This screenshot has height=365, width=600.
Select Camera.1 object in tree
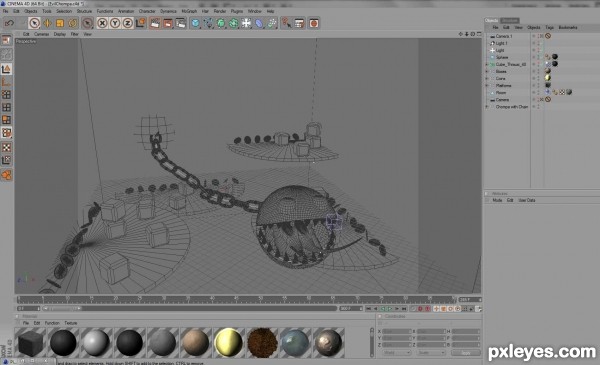504,36
